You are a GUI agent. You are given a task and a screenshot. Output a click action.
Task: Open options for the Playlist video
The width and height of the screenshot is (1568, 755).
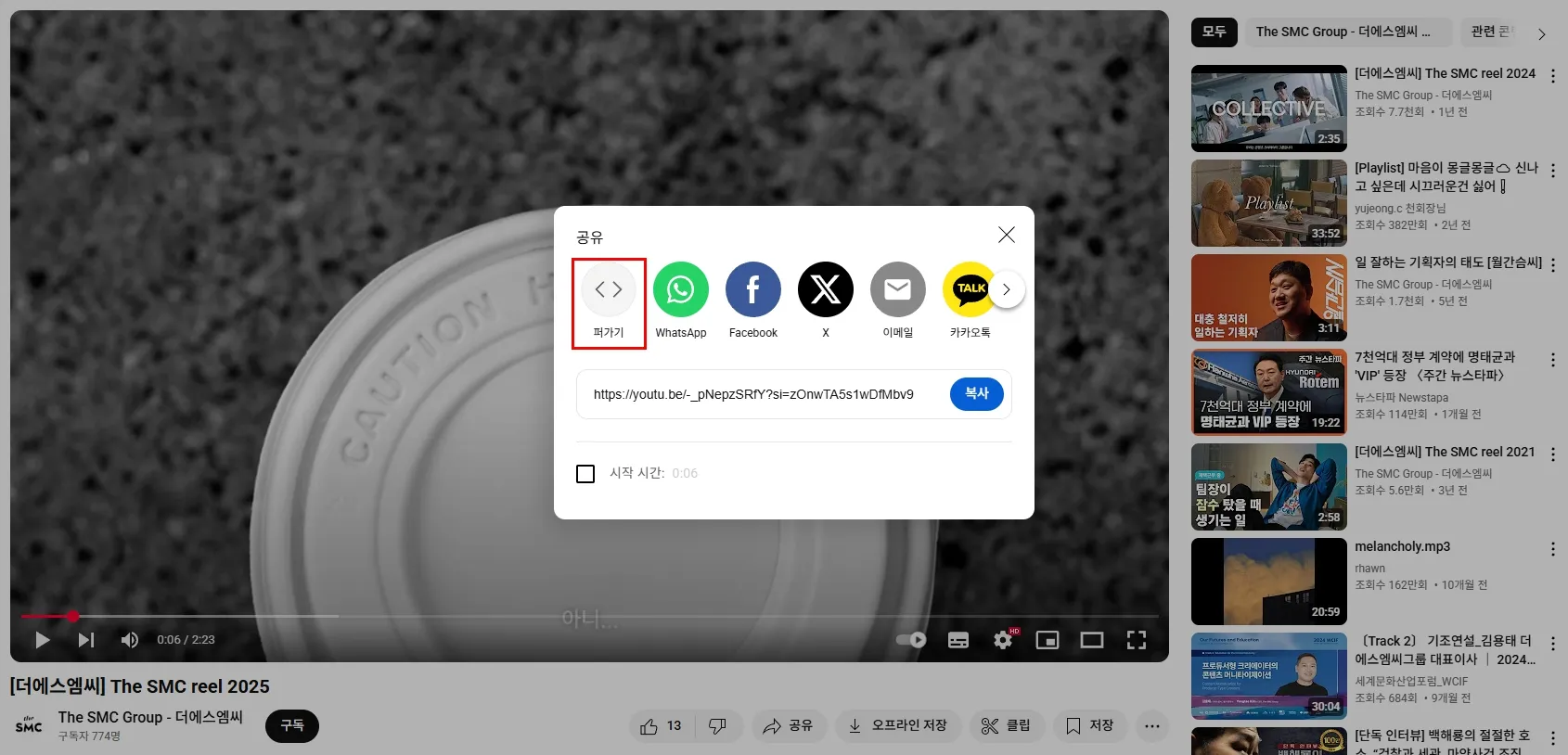pos(1553,171)
